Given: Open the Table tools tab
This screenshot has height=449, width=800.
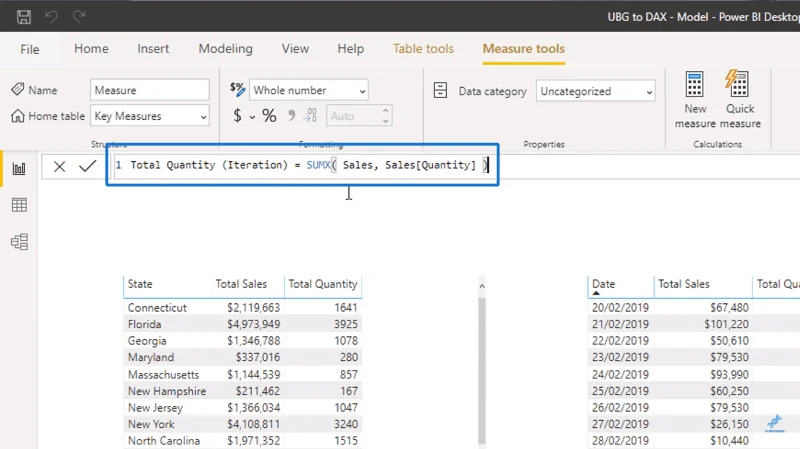Looking at the screenshot, I should (x=423, y=48).
